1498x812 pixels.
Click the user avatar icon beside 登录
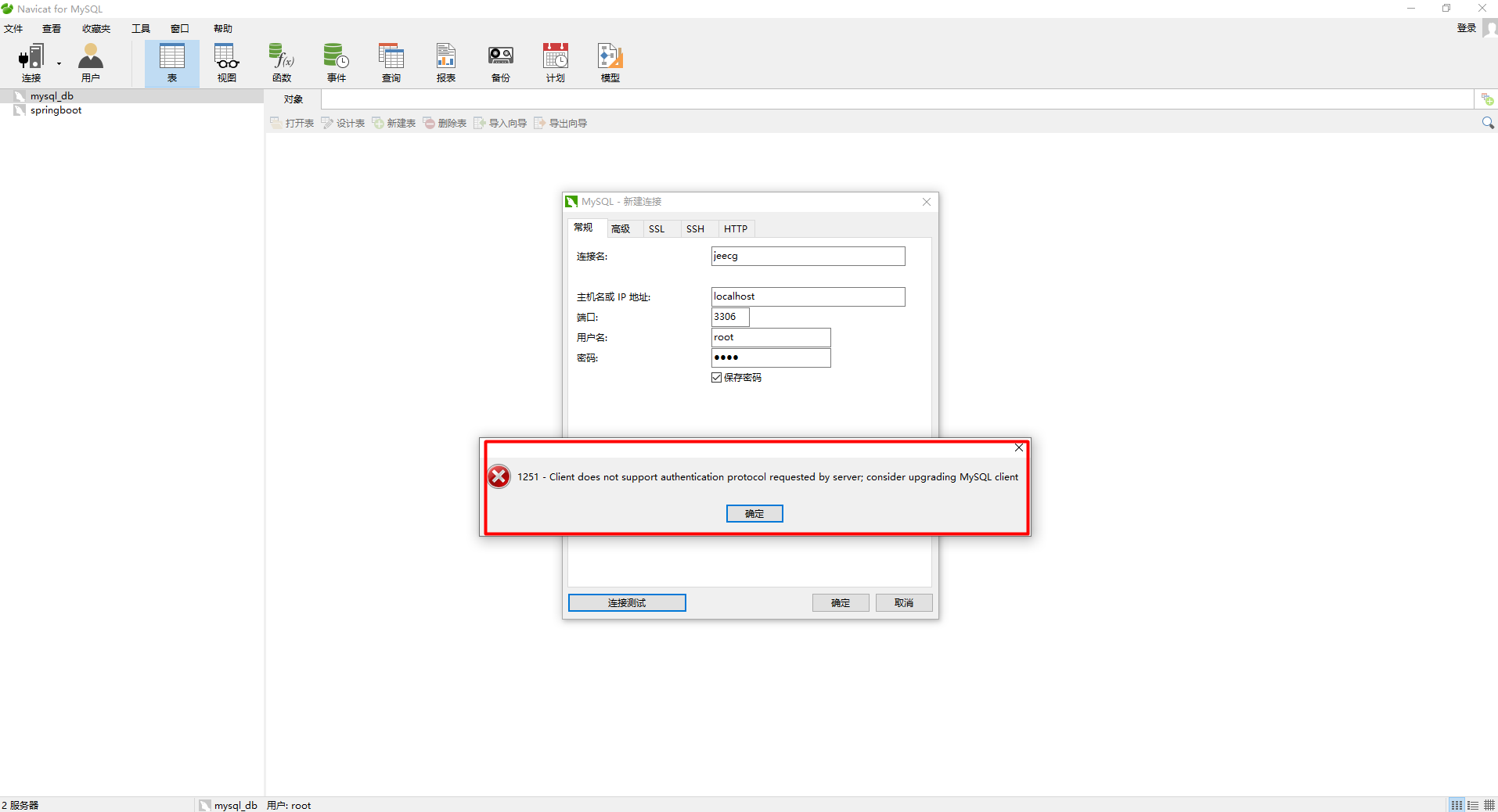click(1490, 28)
